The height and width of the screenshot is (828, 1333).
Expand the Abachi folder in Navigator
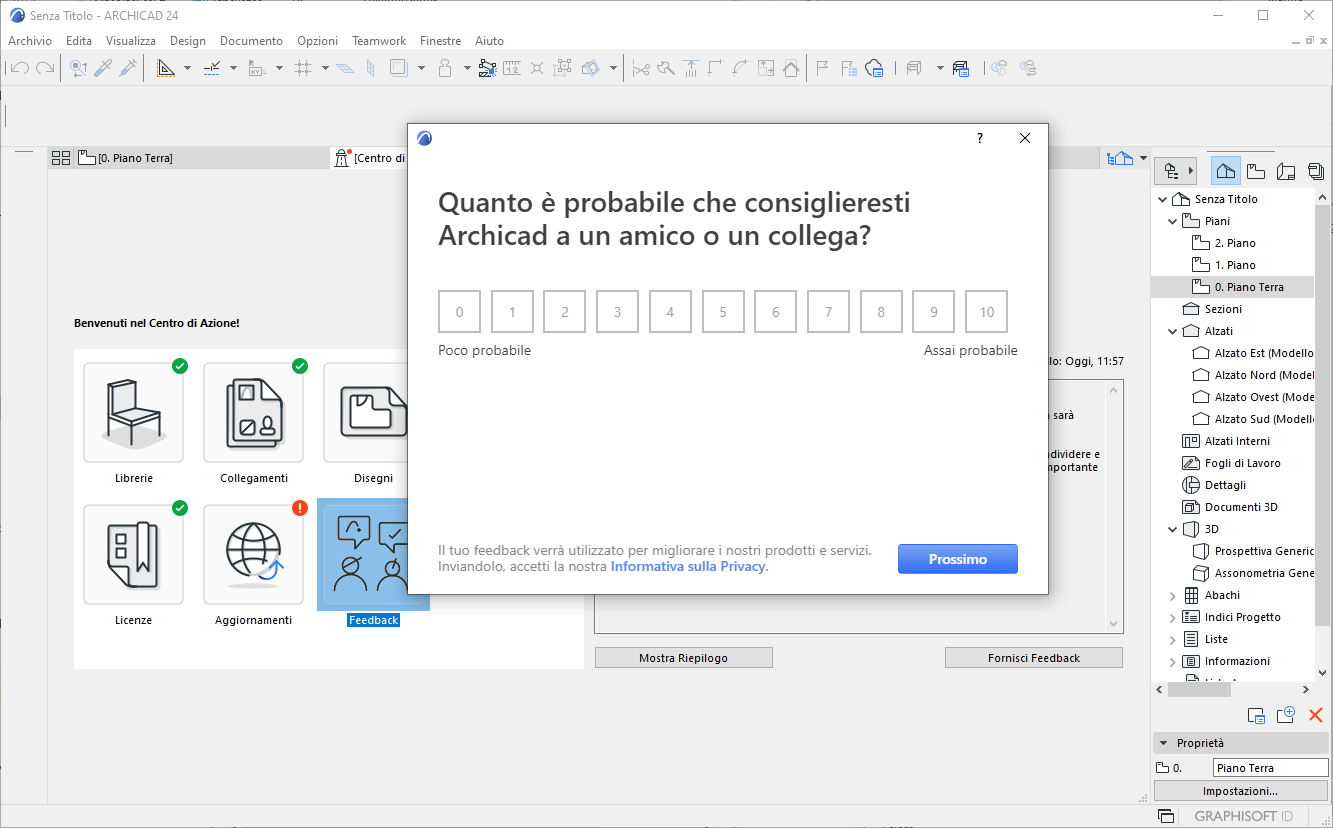(1173, 595)
